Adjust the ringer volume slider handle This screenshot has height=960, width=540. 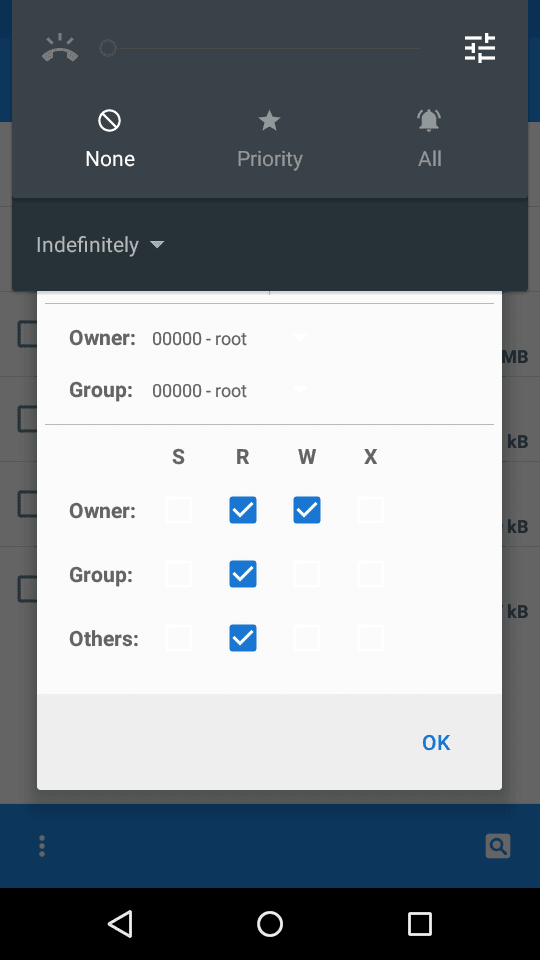click(108, 48)
